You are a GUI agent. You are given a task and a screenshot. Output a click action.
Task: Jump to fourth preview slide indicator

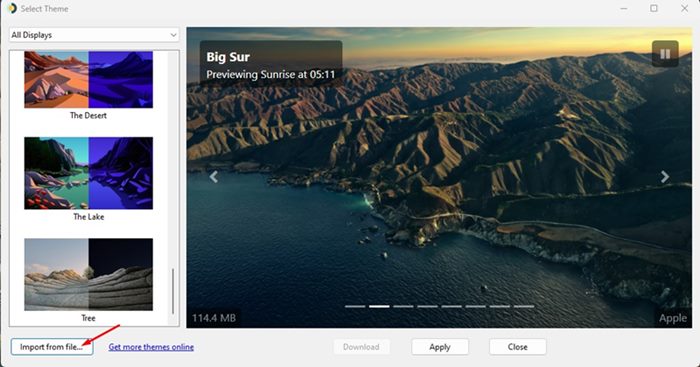tap(427, 306)
